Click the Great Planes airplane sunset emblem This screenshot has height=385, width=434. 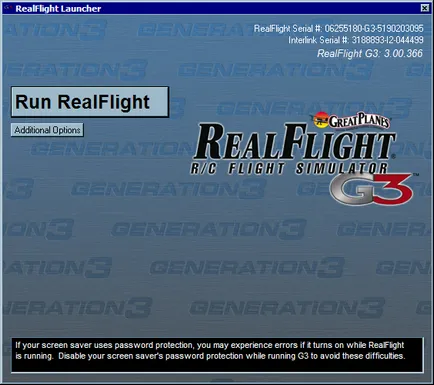(320, 119)
